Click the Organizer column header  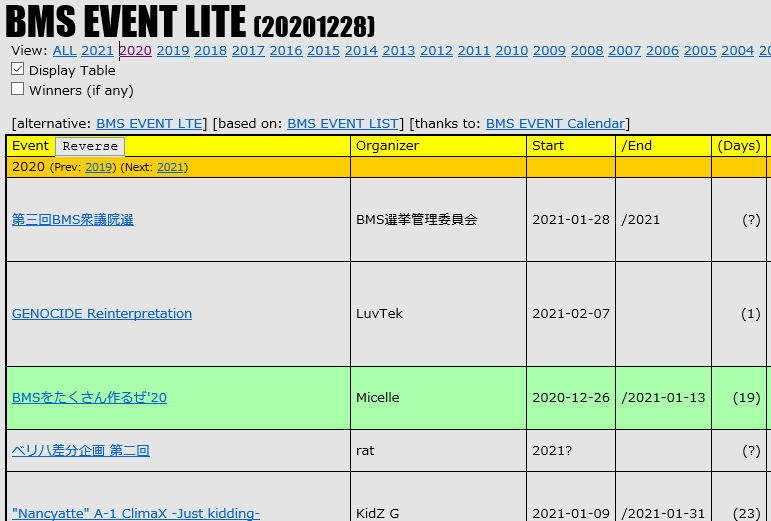(x=387, y=146)
